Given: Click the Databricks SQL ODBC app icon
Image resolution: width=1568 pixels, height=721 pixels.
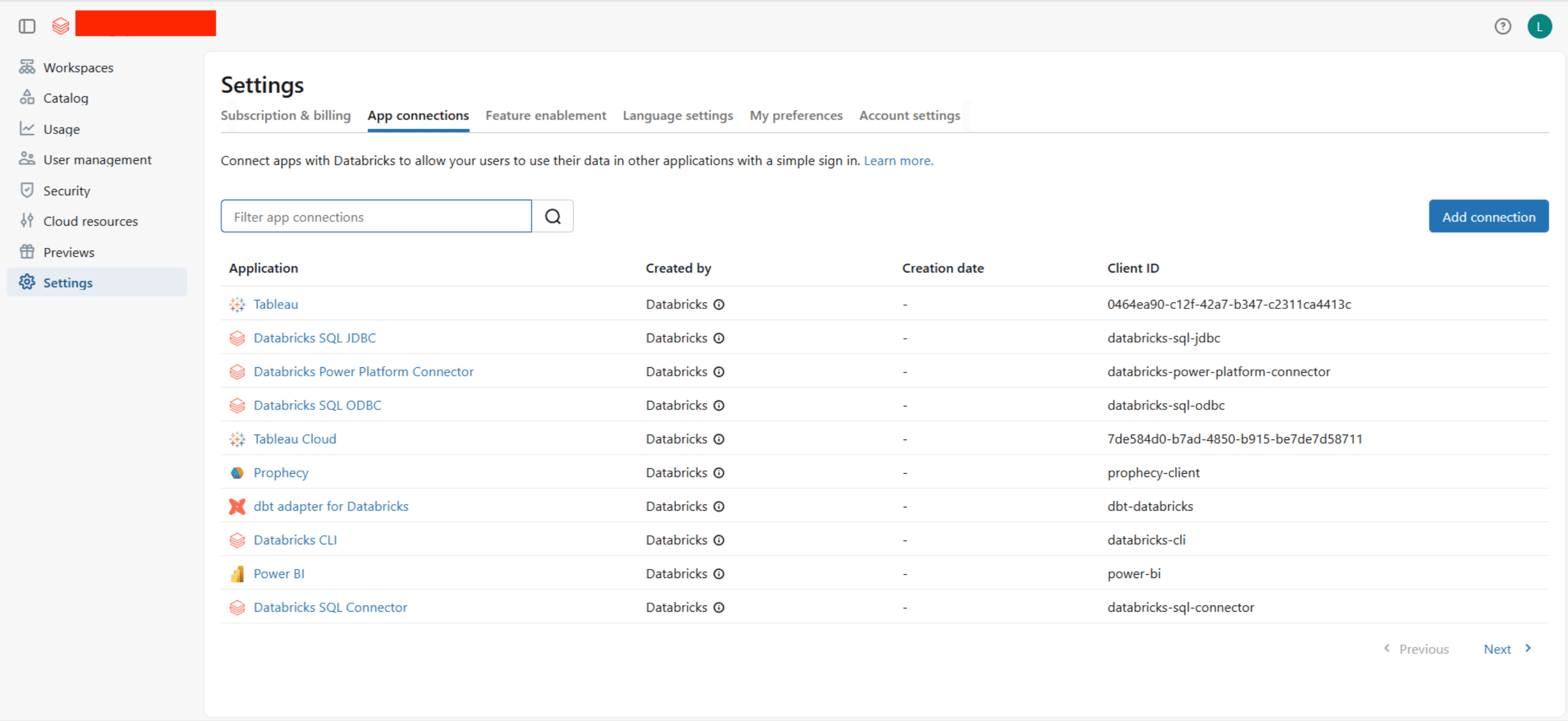Looking at the screenshot, I should click(x=237, y=405).
